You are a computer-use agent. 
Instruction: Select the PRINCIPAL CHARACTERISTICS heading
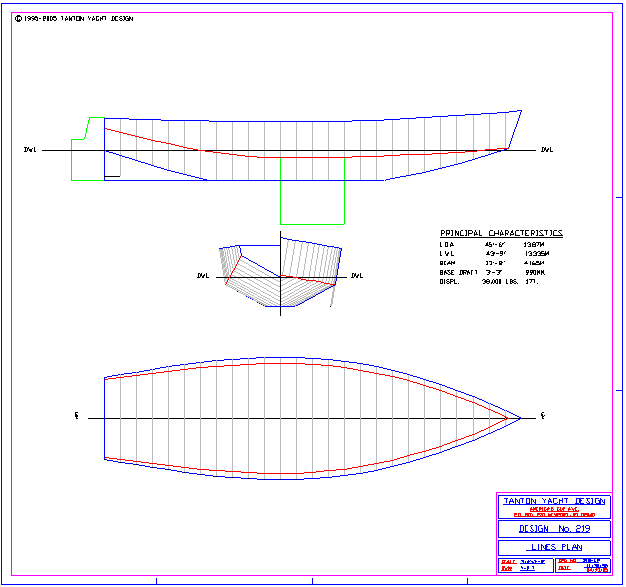pyautogui.click(x=501, y=233)
